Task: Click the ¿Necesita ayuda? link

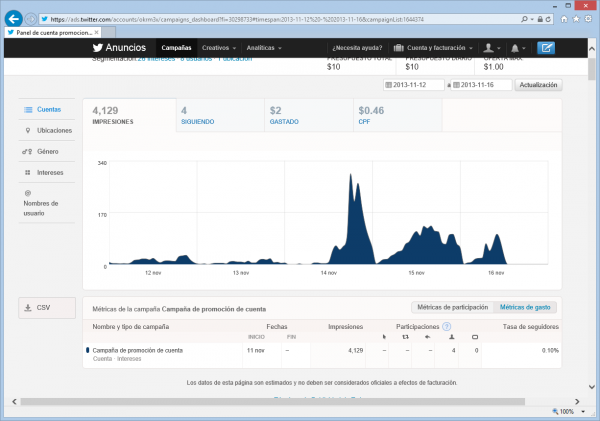Action: point(357,48)
